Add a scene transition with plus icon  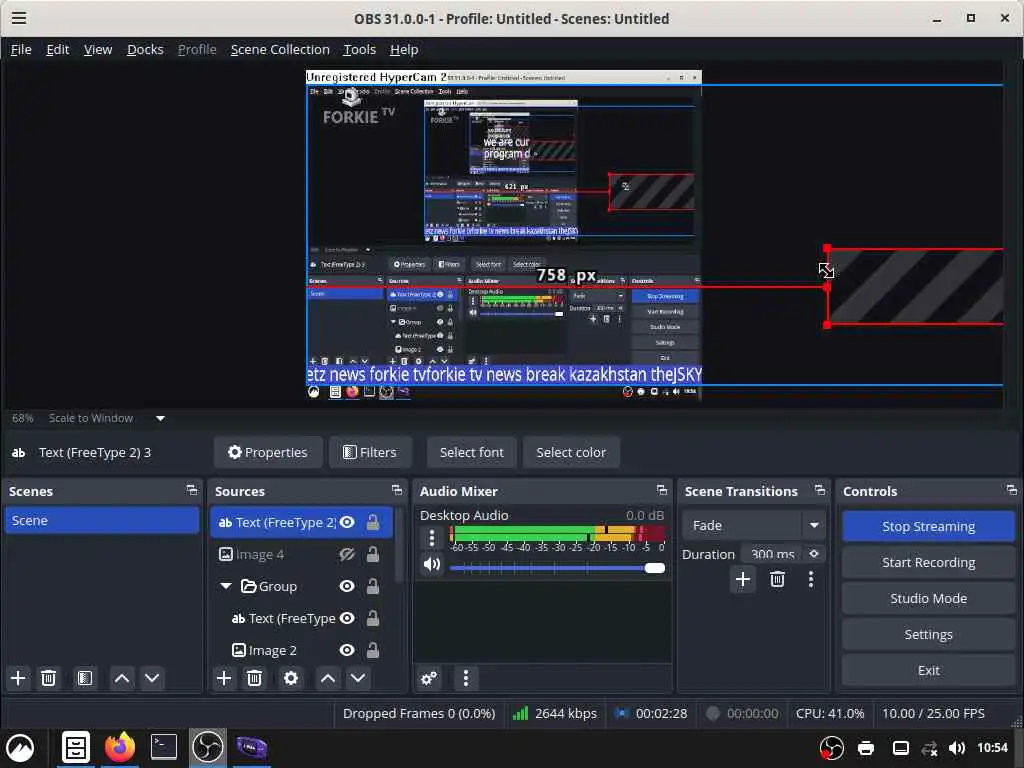743,579
